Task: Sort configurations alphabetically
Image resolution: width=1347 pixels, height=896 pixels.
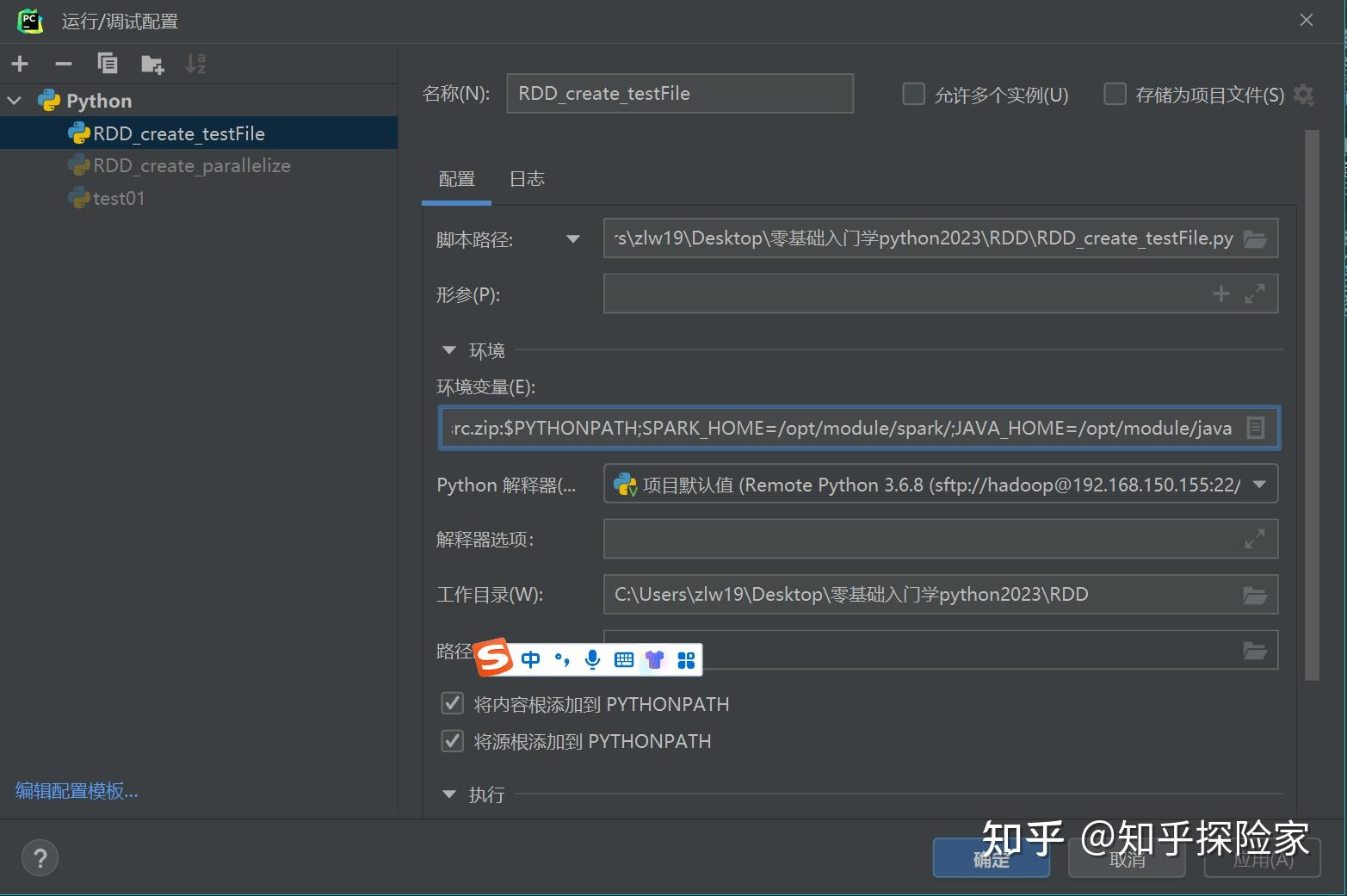Action: coord(195,63)
